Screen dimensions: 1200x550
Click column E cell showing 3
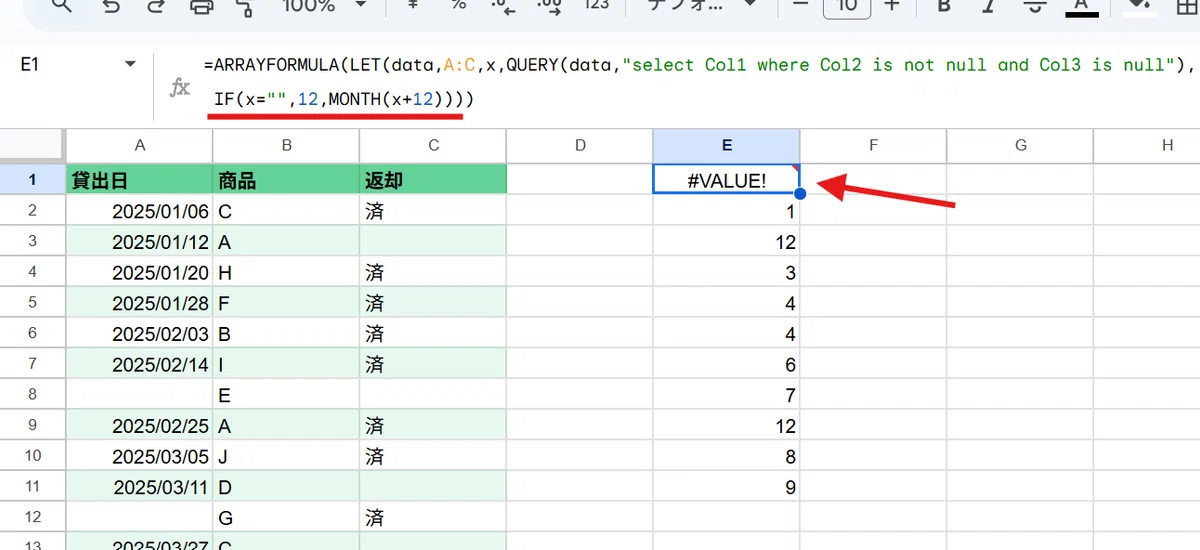[726, 272]
